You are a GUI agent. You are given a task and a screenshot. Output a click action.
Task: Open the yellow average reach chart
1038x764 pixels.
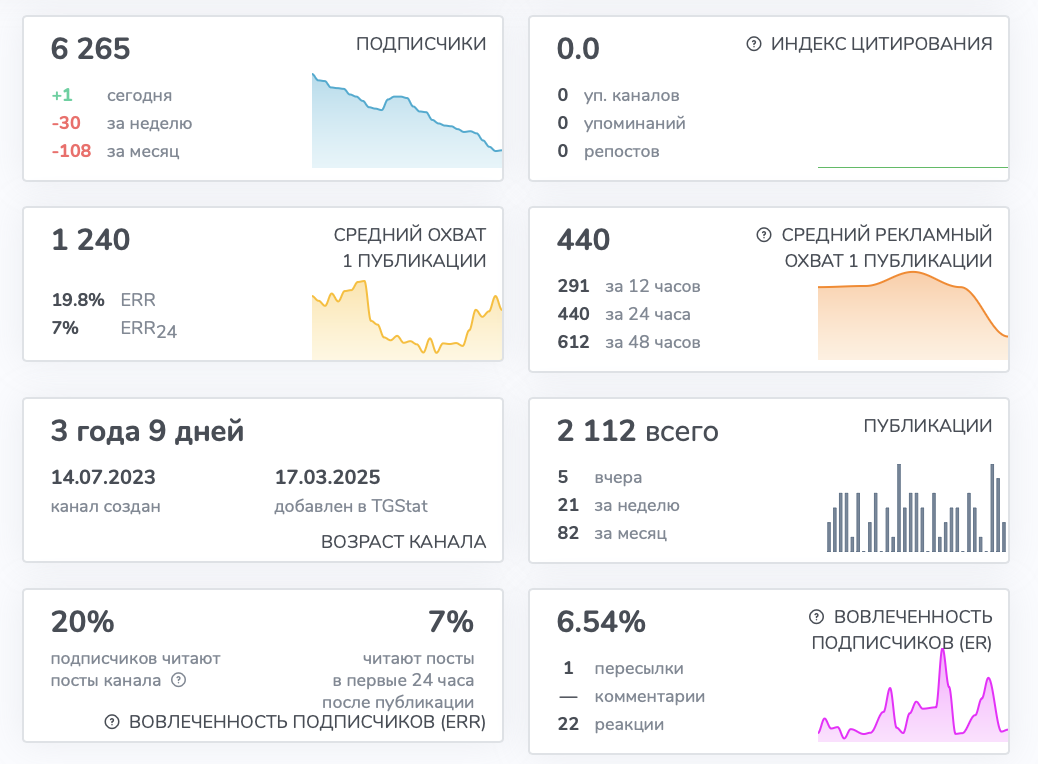pyautogui.click(x=407, y=320)
